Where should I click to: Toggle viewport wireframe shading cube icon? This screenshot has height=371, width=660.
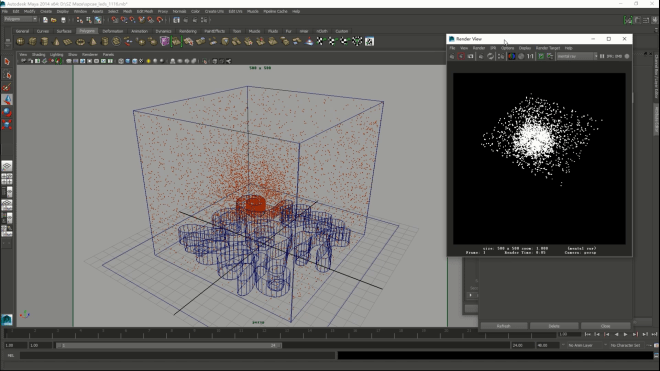[x=121, y=61]
